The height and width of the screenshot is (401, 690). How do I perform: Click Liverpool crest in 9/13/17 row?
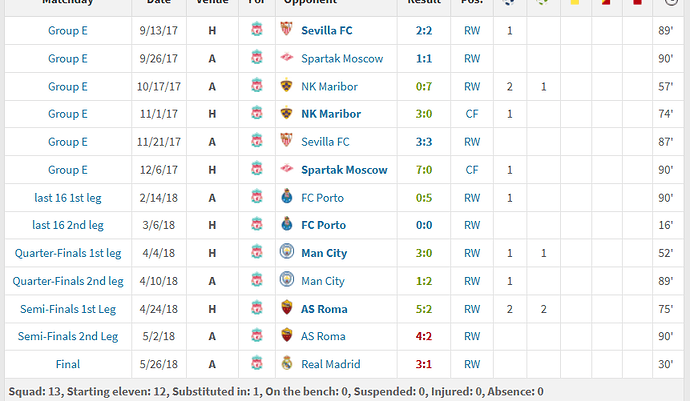tap(257, 29)
